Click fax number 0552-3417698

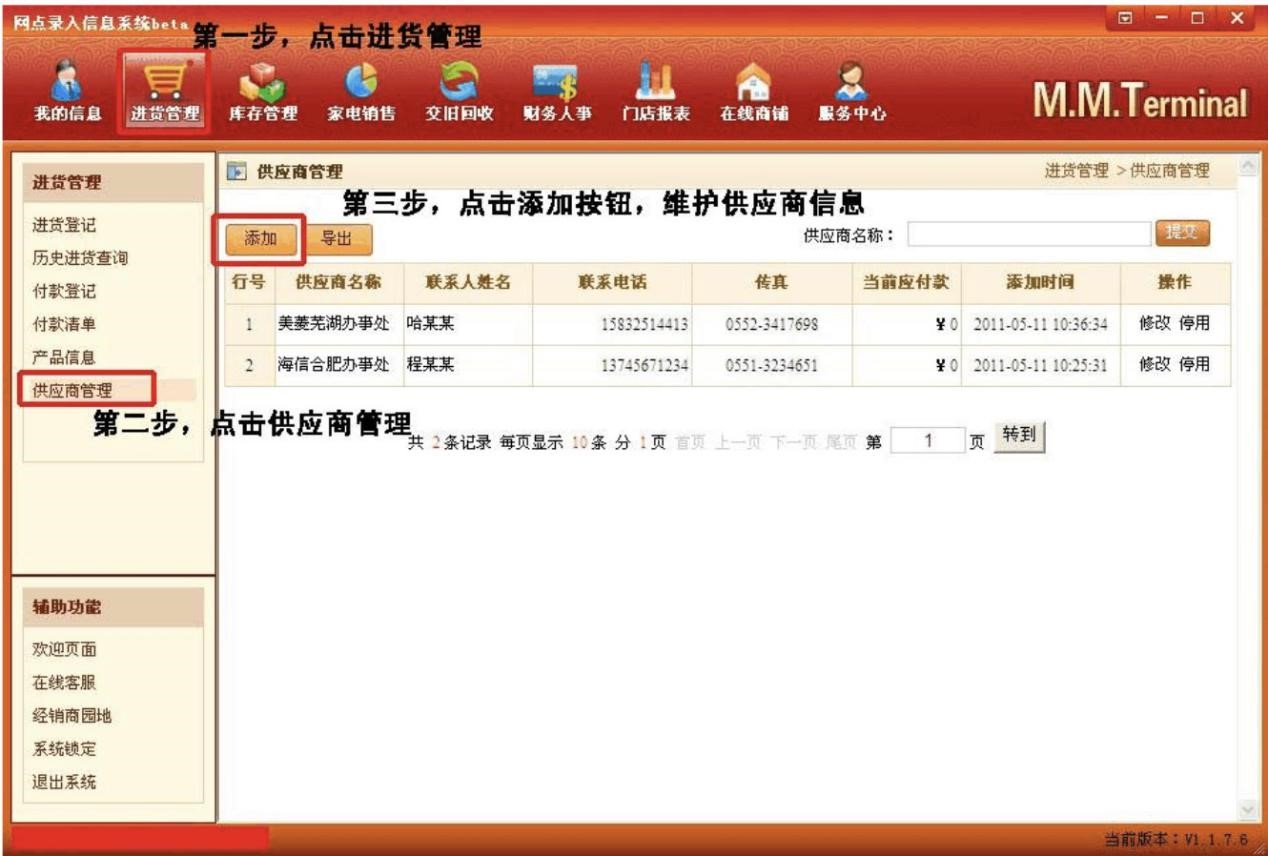click(772, 324)
